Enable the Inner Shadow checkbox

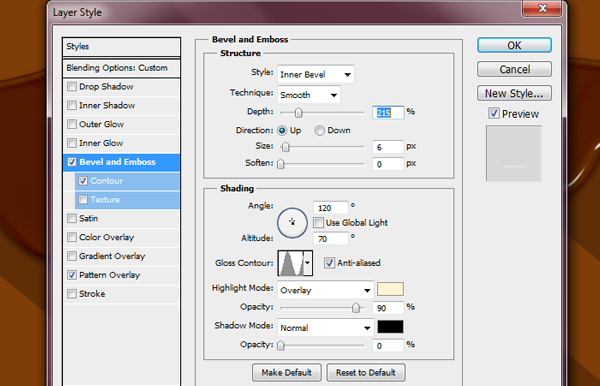(72, 105)
